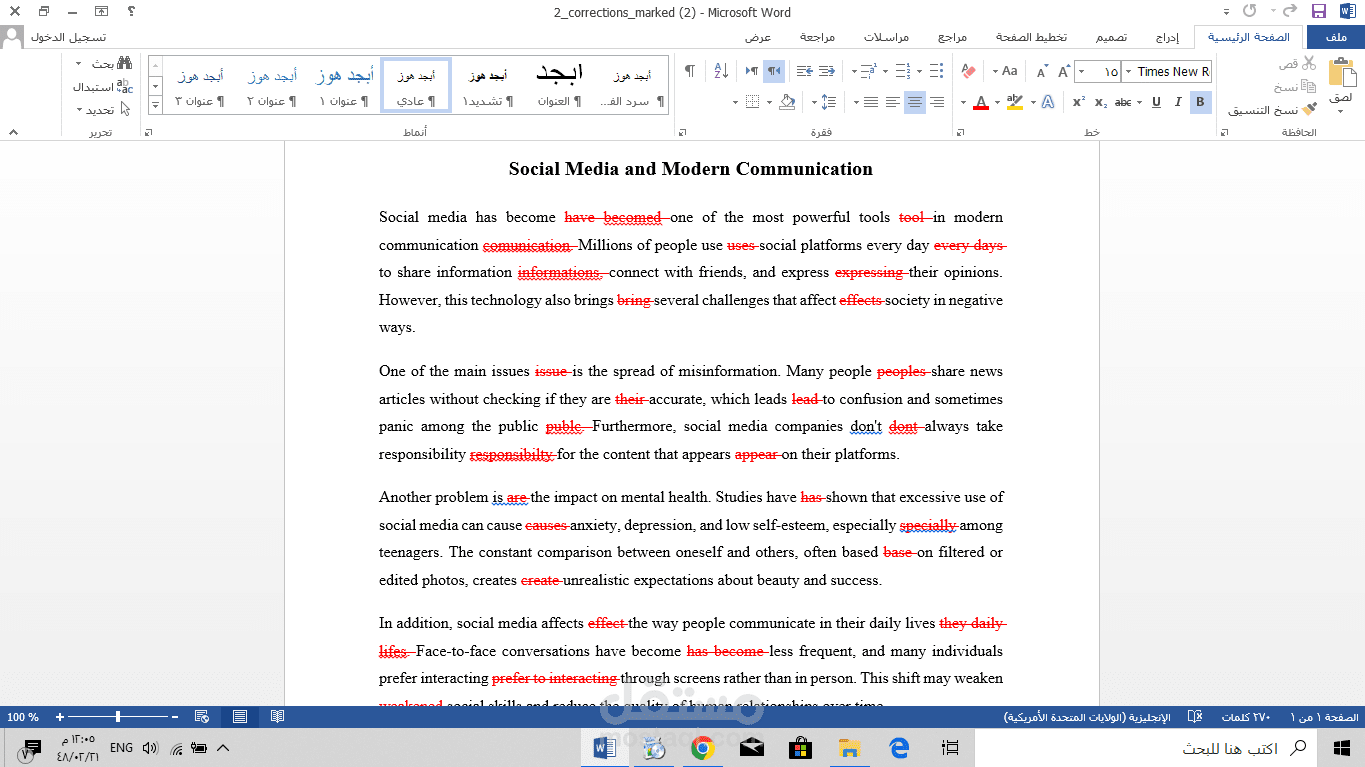Click the Paste clipboard icon
1365x767 pixels.
click(1341, 72)
